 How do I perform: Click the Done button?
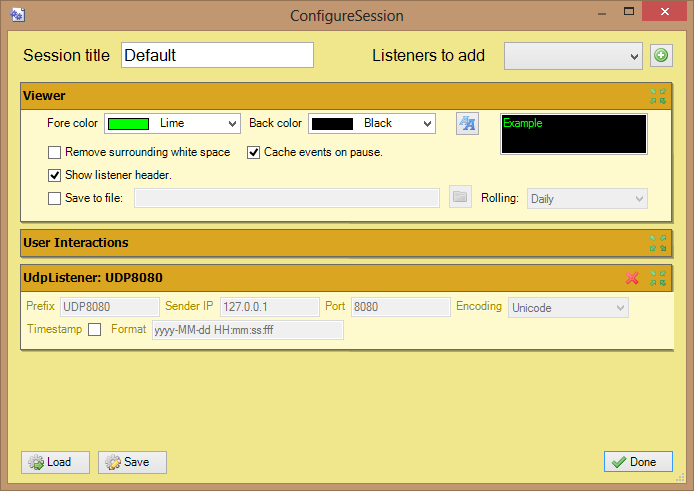[x=638, y=462]
